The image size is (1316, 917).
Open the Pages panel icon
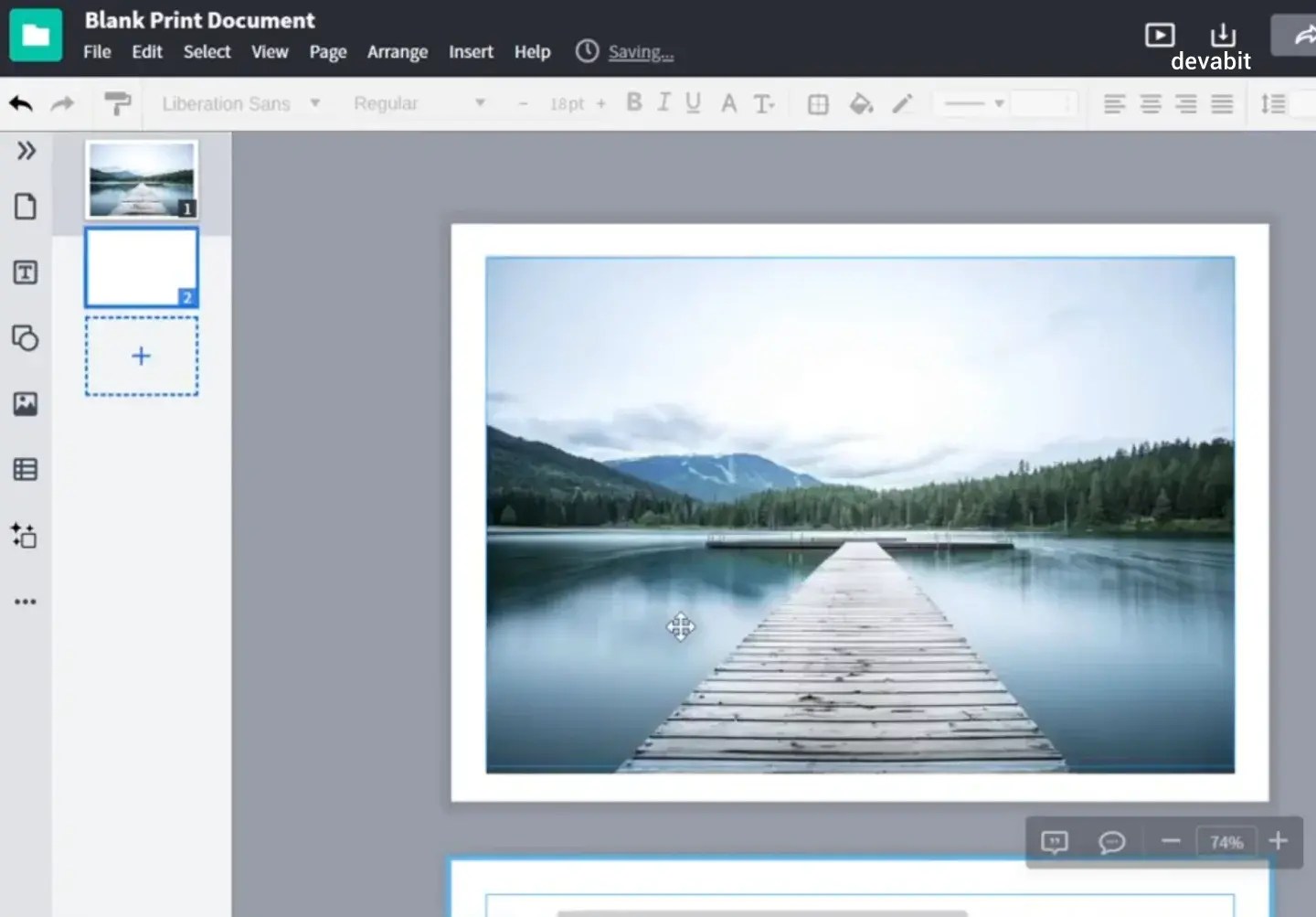click(x=25, y=207)
